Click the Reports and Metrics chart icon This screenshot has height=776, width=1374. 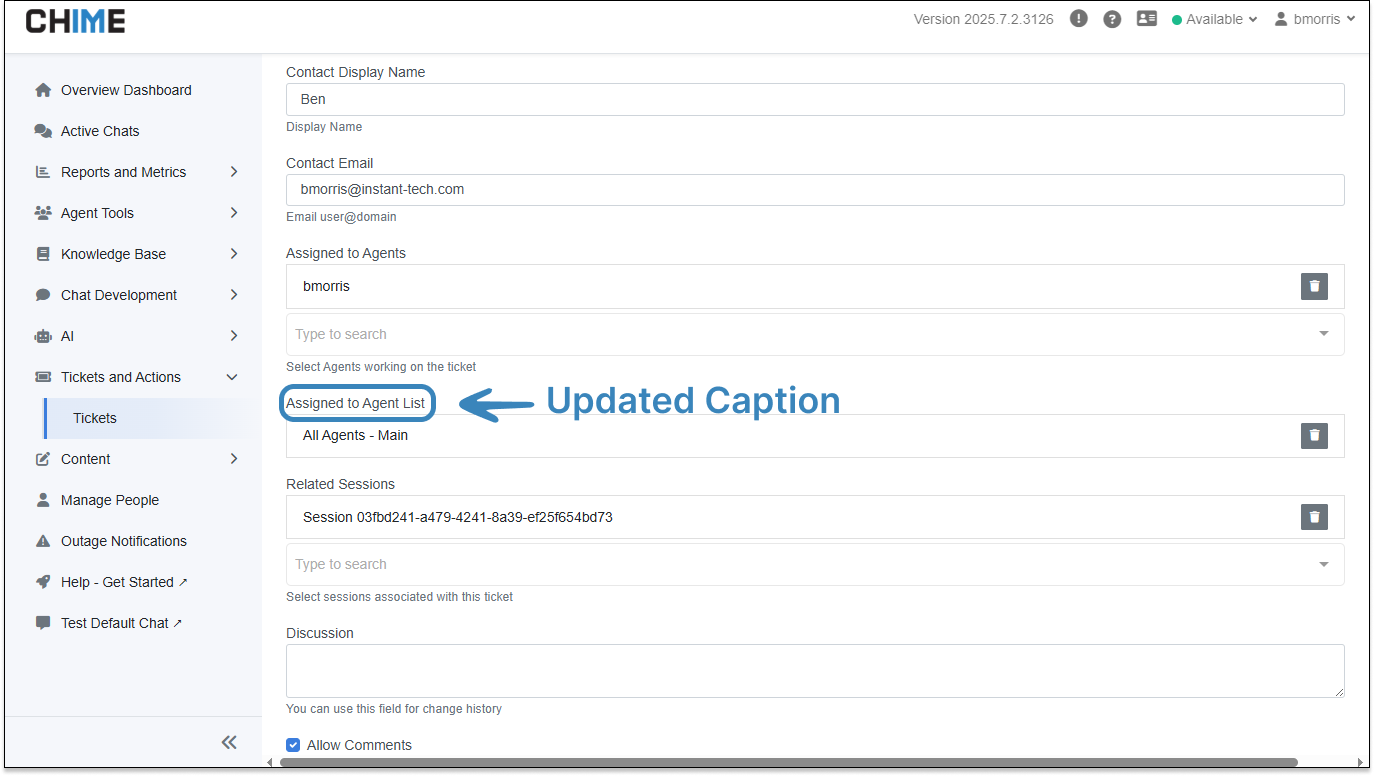pyautogui.click(x=43, y=172)
